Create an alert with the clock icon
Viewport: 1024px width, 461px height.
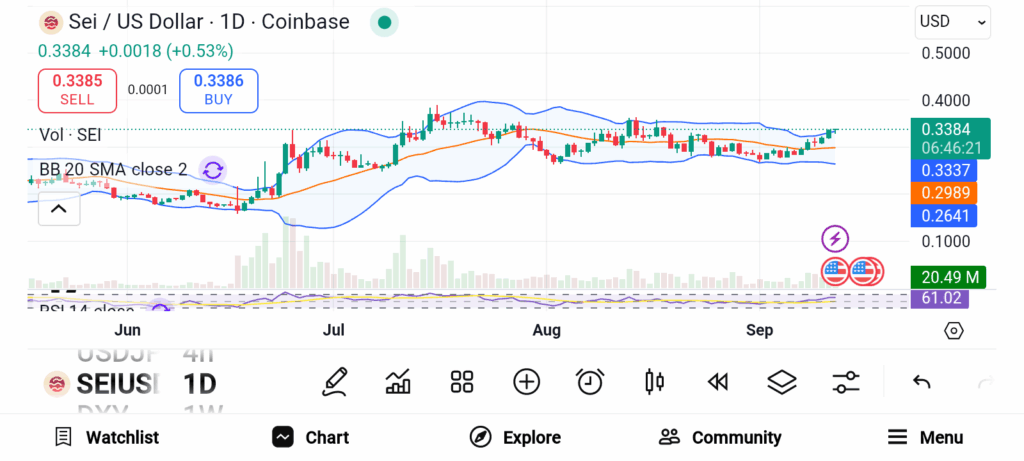coord(590,381)
